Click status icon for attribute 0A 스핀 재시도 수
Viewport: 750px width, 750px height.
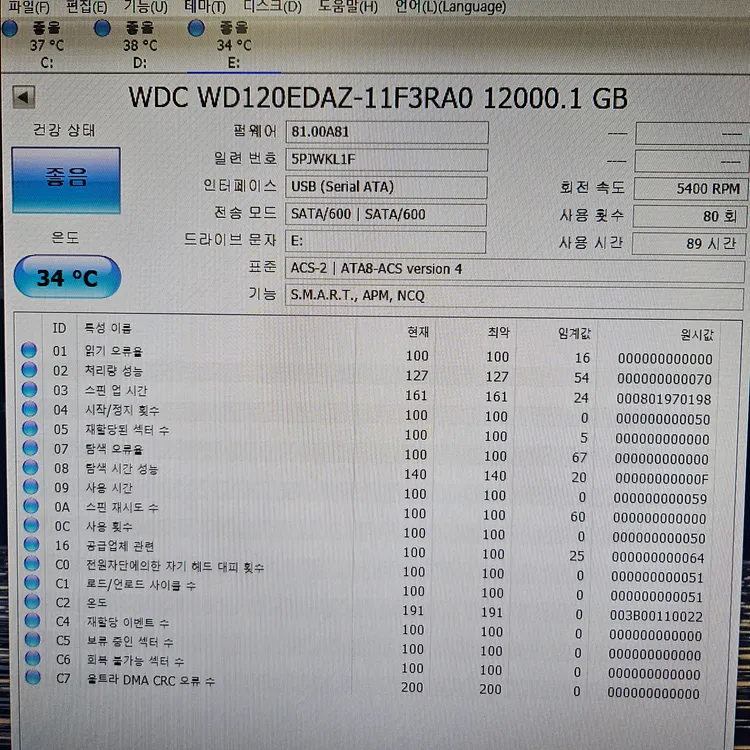pyautogui.click(x=31, y=506)
